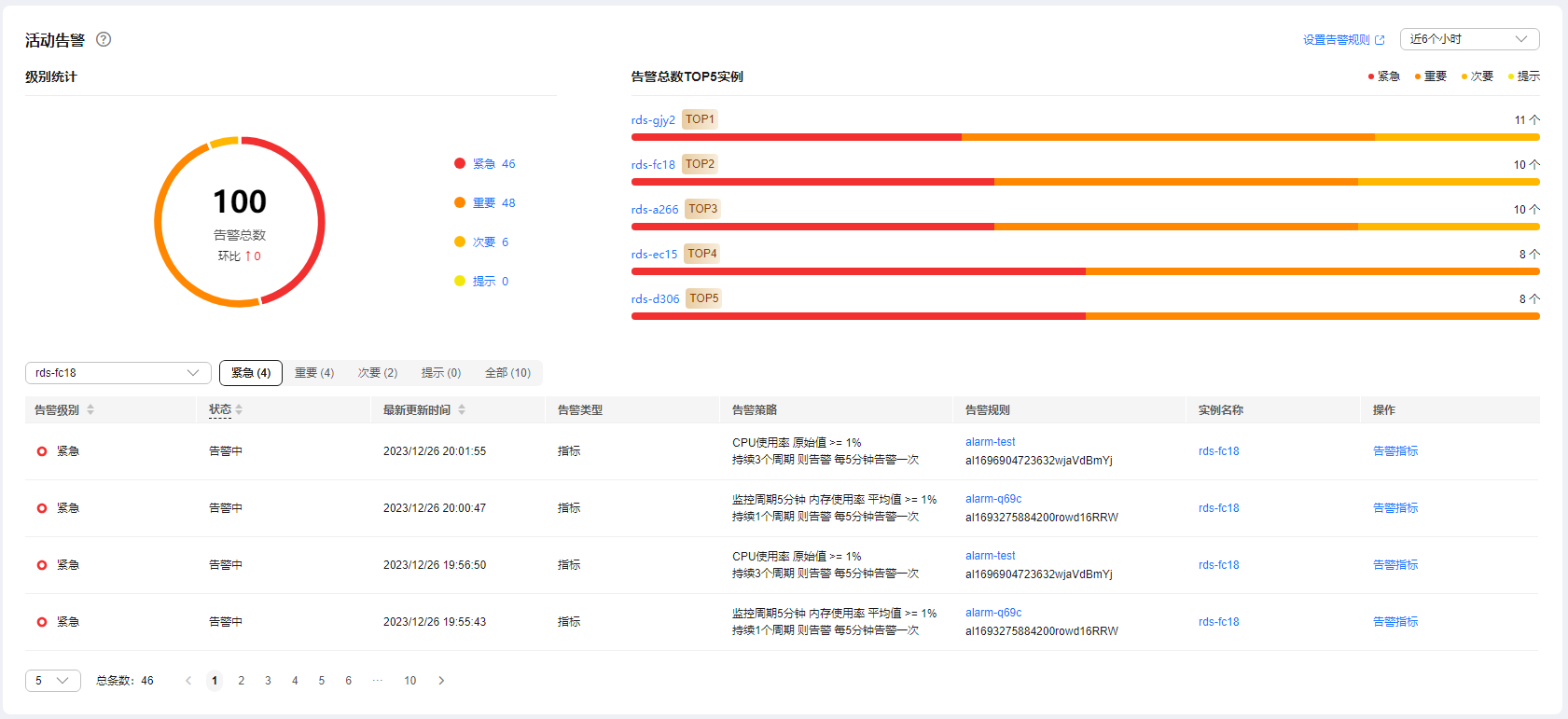
Task: Sort by 最新更新时间 column sort icon
Action: [x=462, y=409]
